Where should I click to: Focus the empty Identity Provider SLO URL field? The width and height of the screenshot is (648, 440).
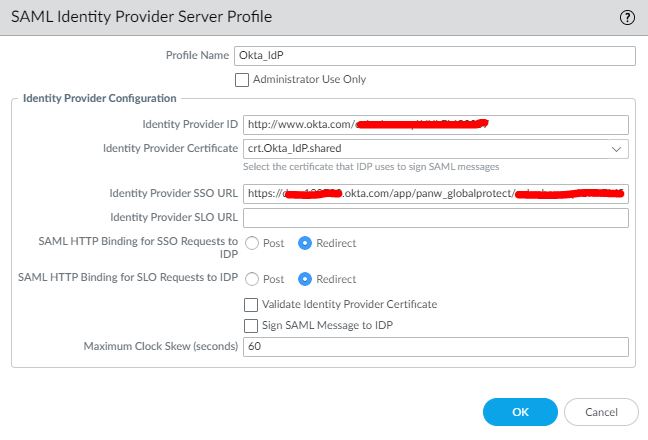435,218
